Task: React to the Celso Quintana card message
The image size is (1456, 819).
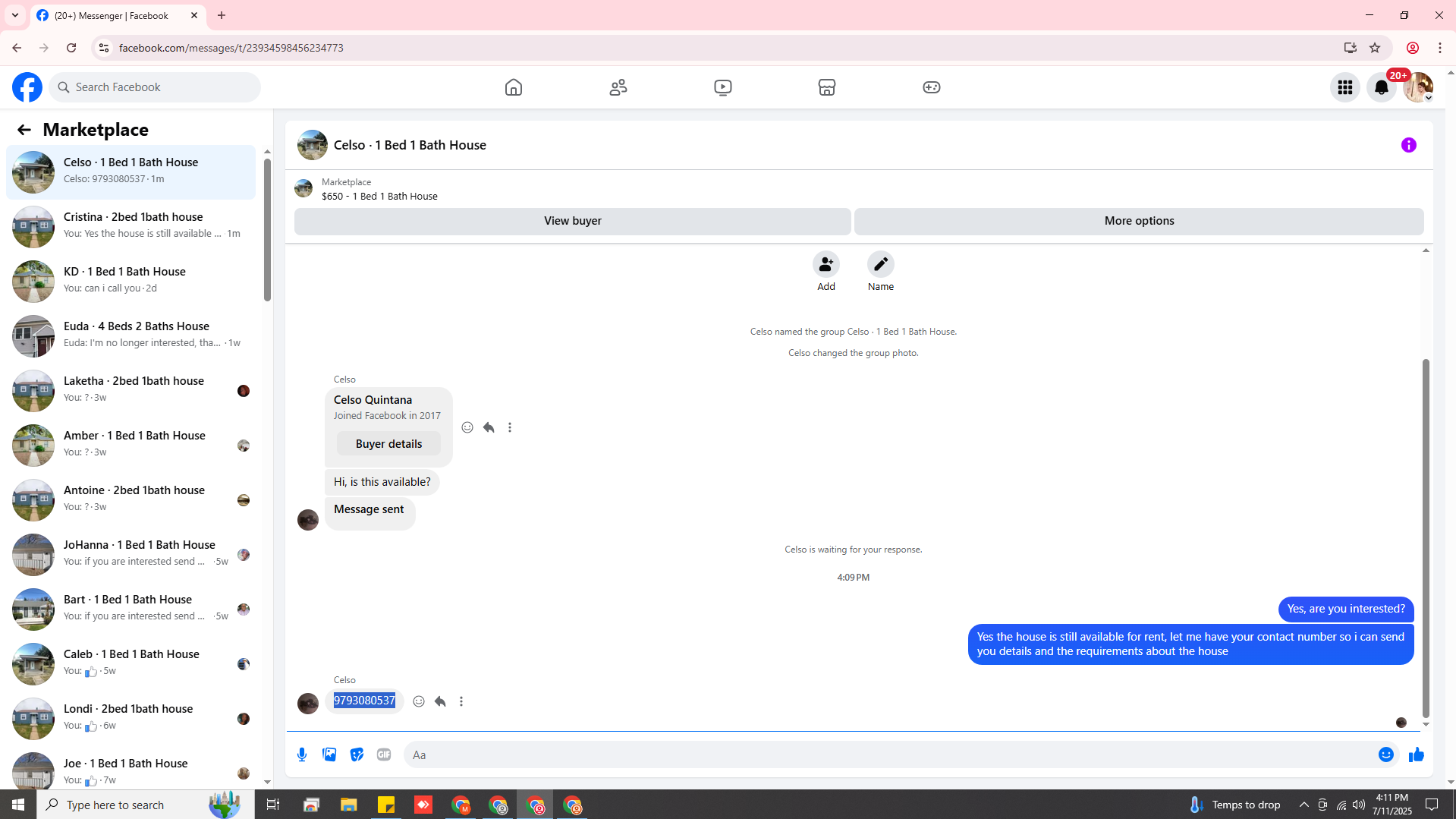Action: [x=467, y=427]
